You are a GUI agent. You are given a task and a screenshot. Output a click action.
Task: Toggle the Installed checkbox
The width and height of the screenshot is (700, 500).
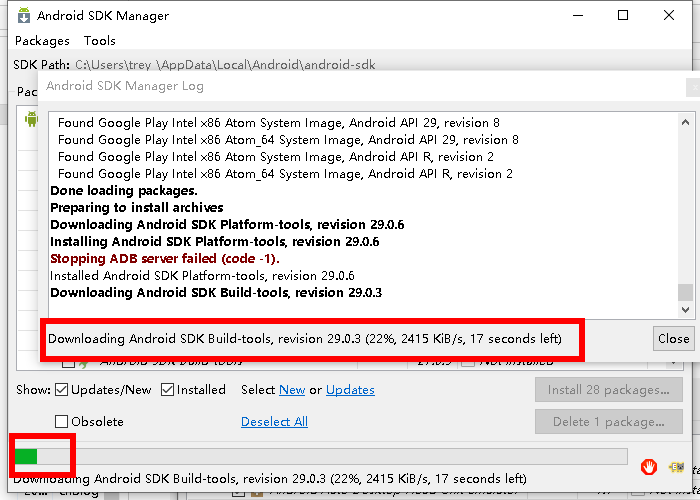pos(167,390)
